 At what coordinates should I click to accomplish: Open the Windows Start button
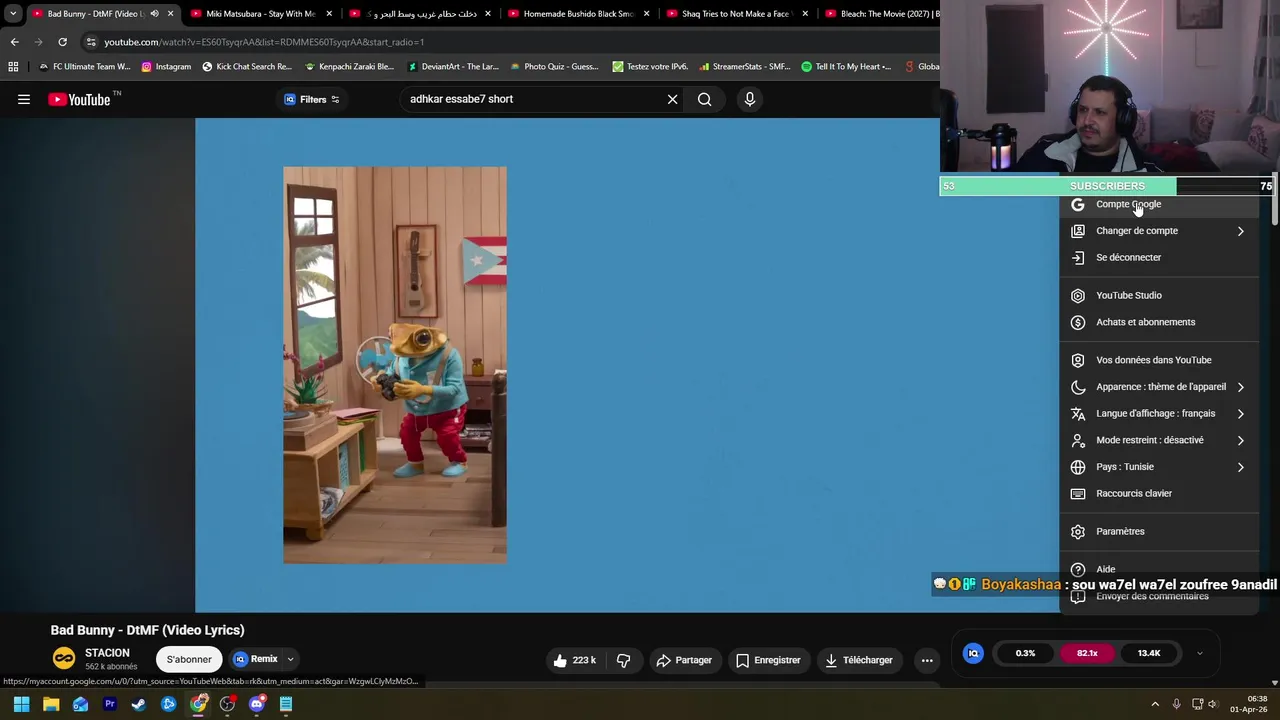[x=21, y=704]
